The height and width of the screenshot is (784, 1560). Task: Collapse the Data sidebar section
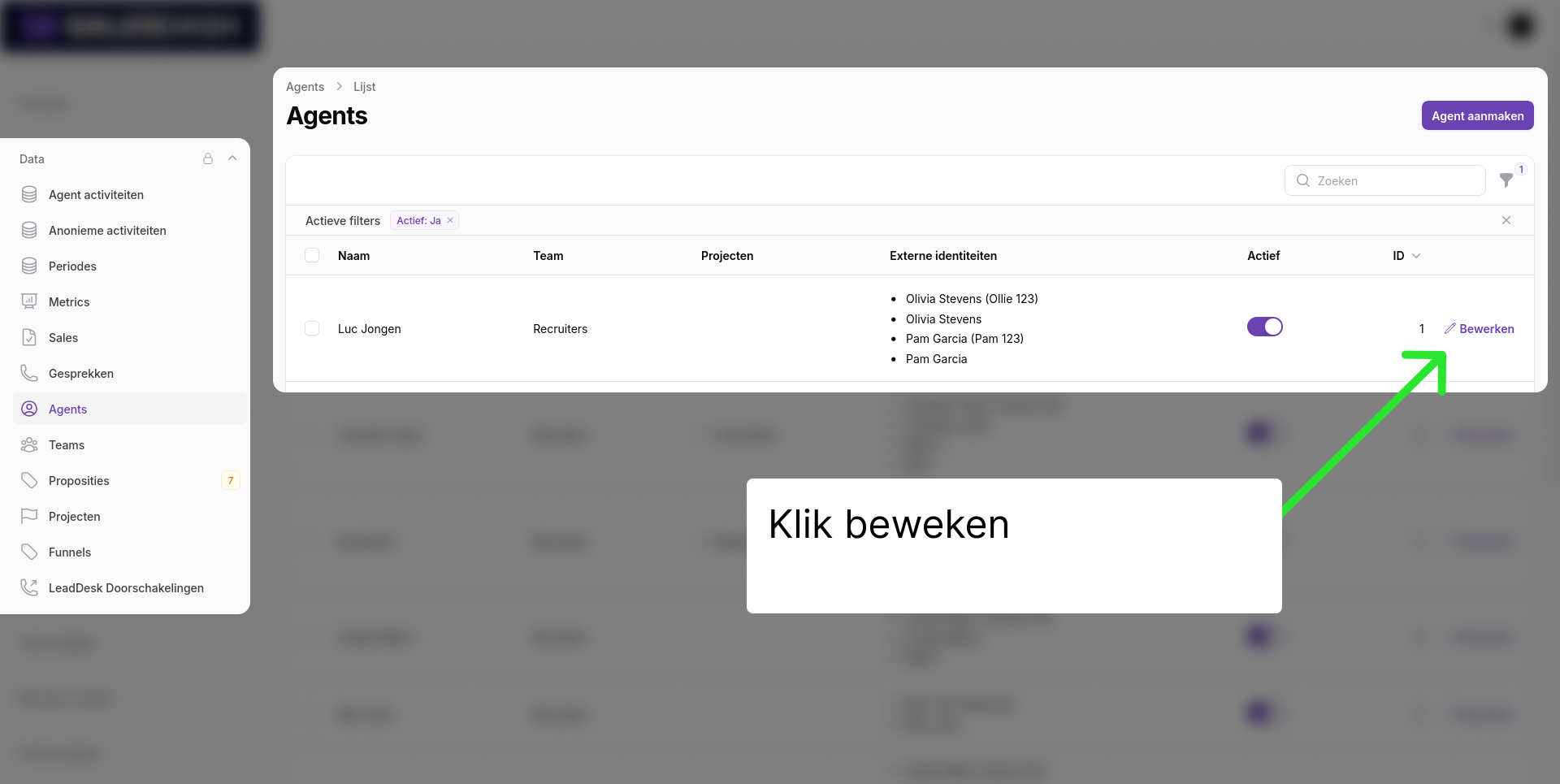(232, 158)
